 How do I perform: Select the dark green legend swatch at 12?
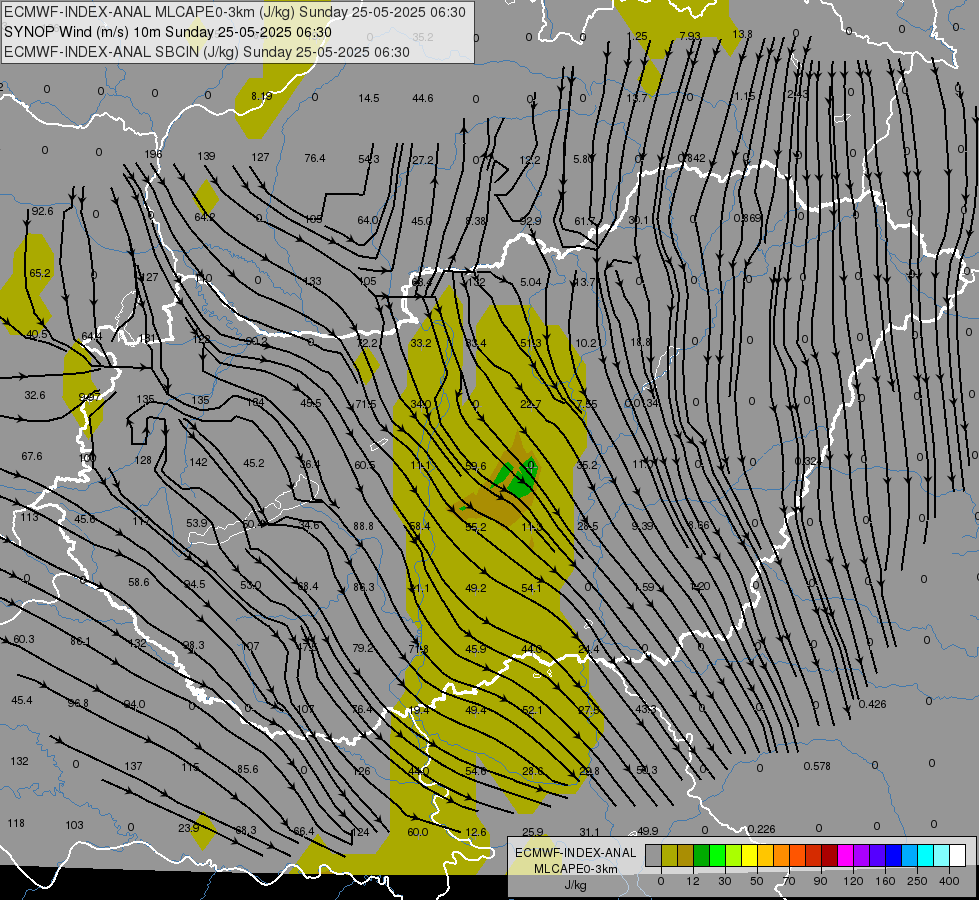pos(702,855)
